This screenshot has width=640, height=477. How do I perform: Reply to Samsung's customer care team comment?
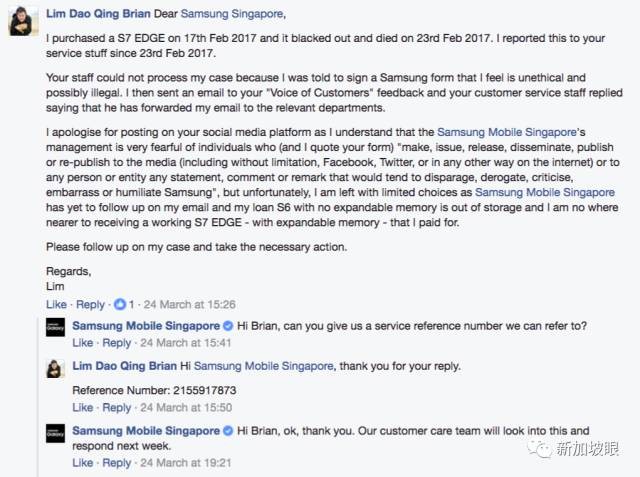point(116,463)
